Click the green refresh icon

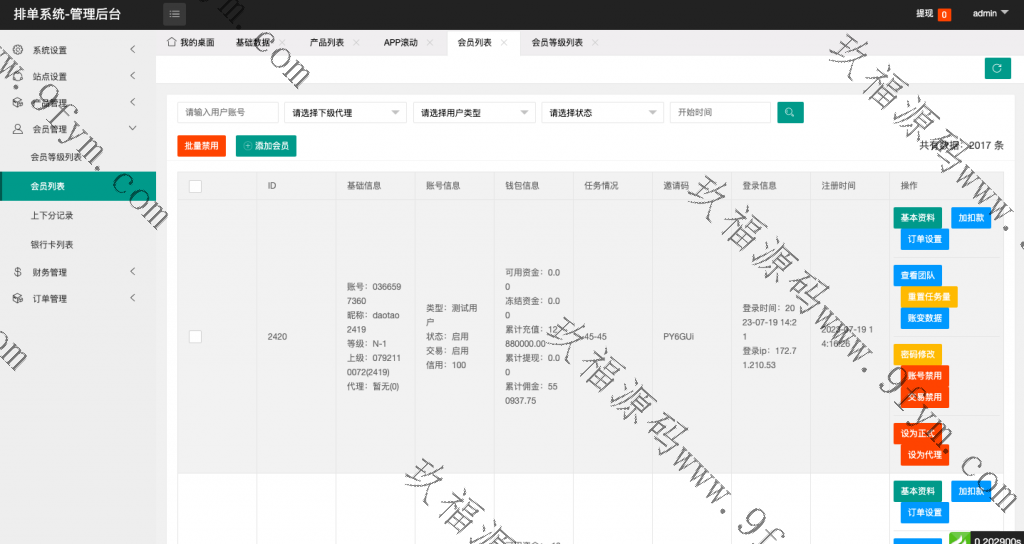point(997,68)
